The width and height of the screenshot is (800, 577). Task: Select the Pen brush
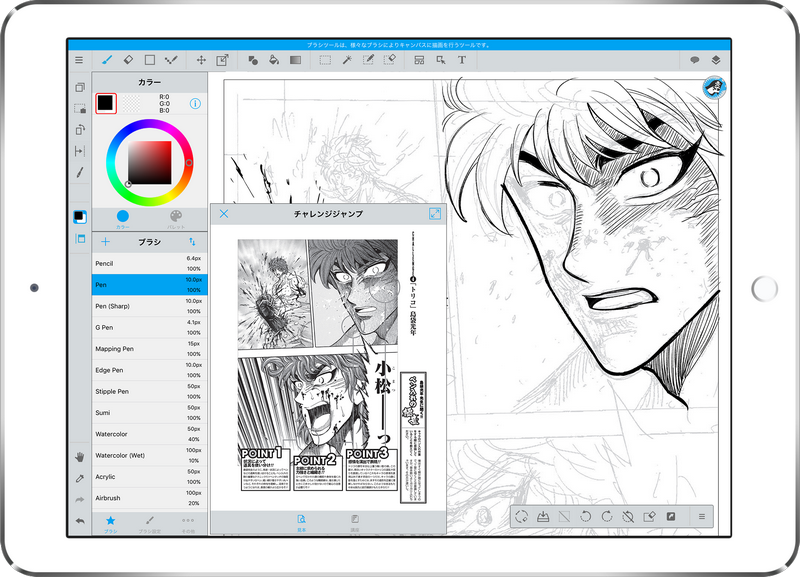[149, 285]
